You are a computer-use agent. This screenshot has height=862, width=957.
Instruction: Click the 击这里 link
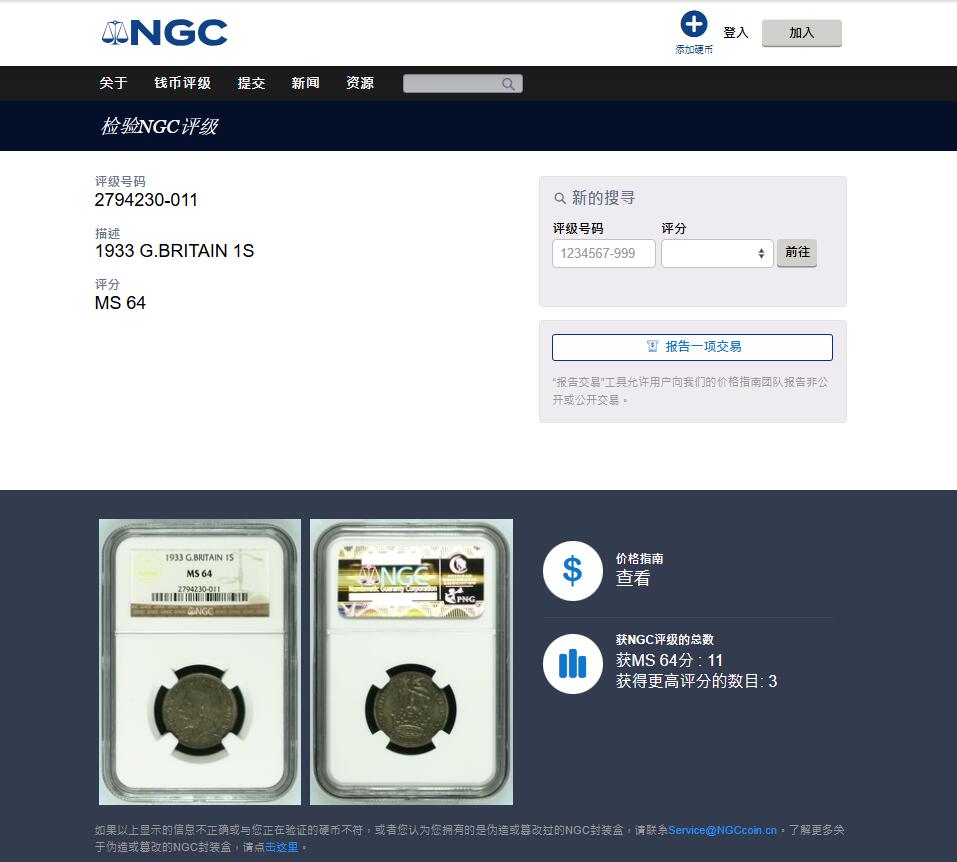(x=281, y=847)
